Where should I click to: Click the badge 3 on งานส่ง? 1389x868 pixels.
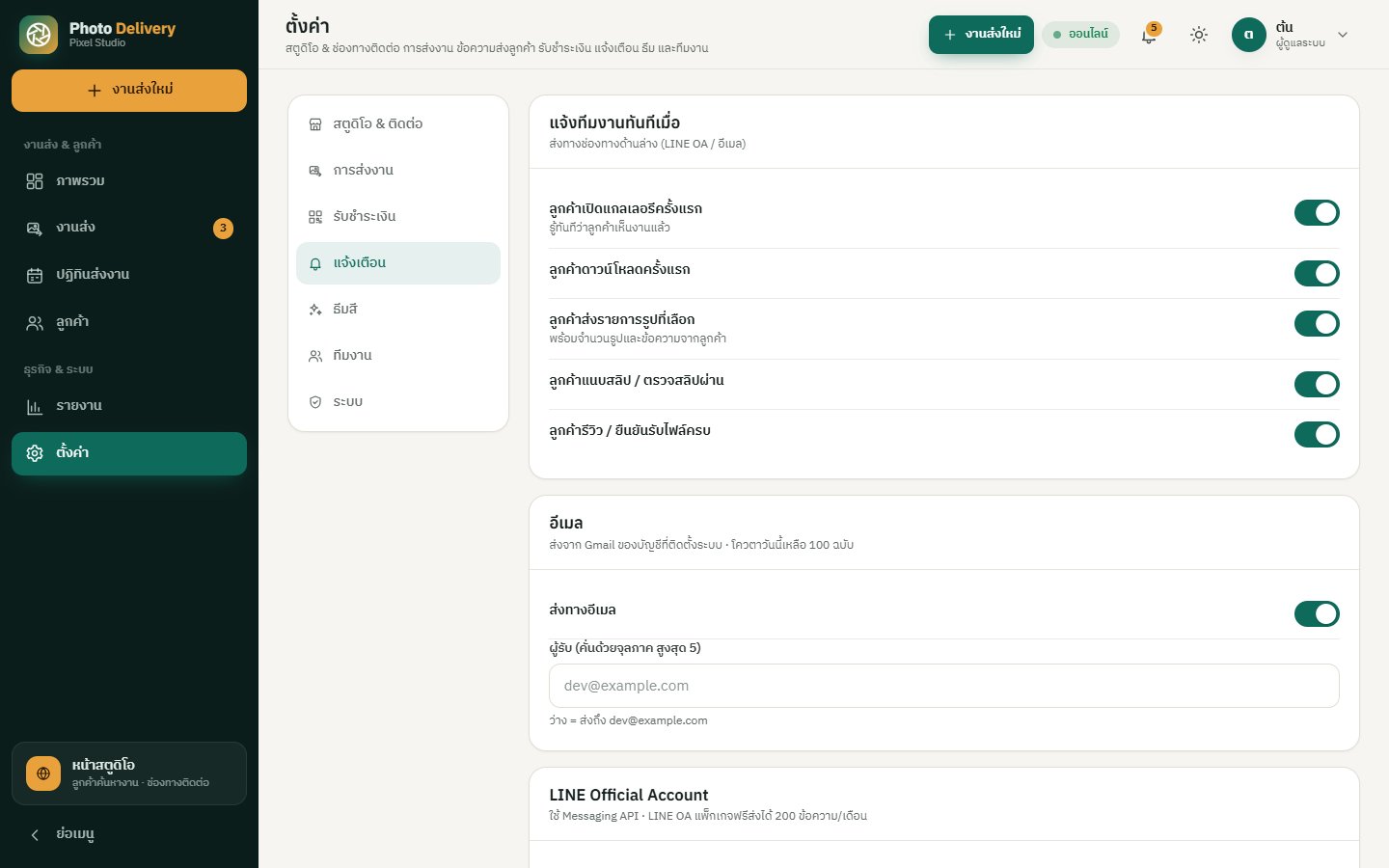click(223, 229)
